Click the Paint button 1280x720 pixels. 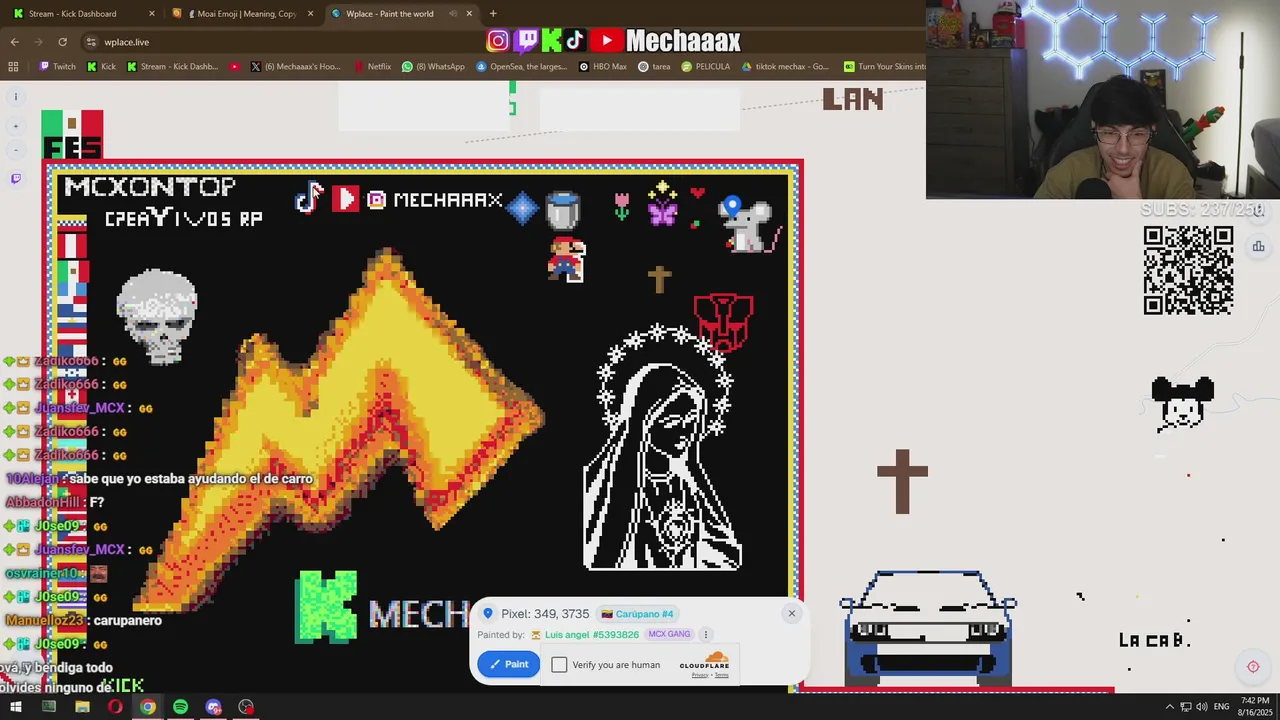pyautogui.click(x=508, y=664)
